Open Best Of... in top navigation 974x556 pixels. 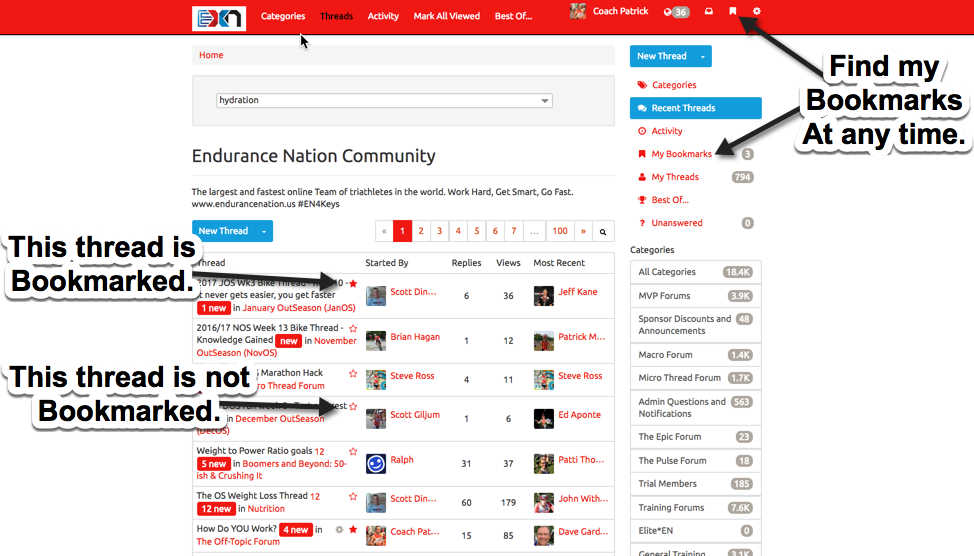[513, 16]
